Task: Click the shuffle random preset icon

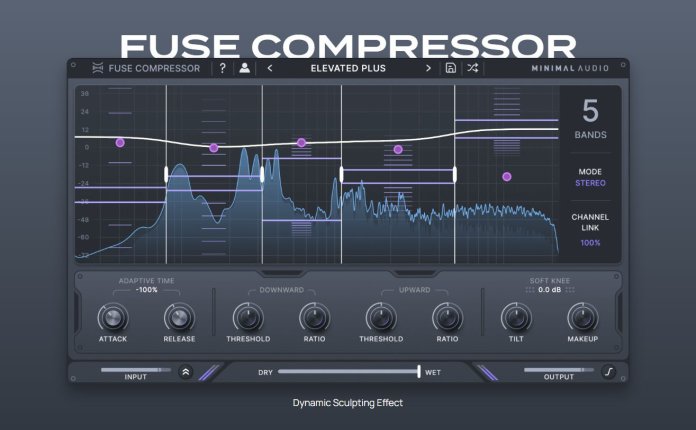Action: [473, 68]
